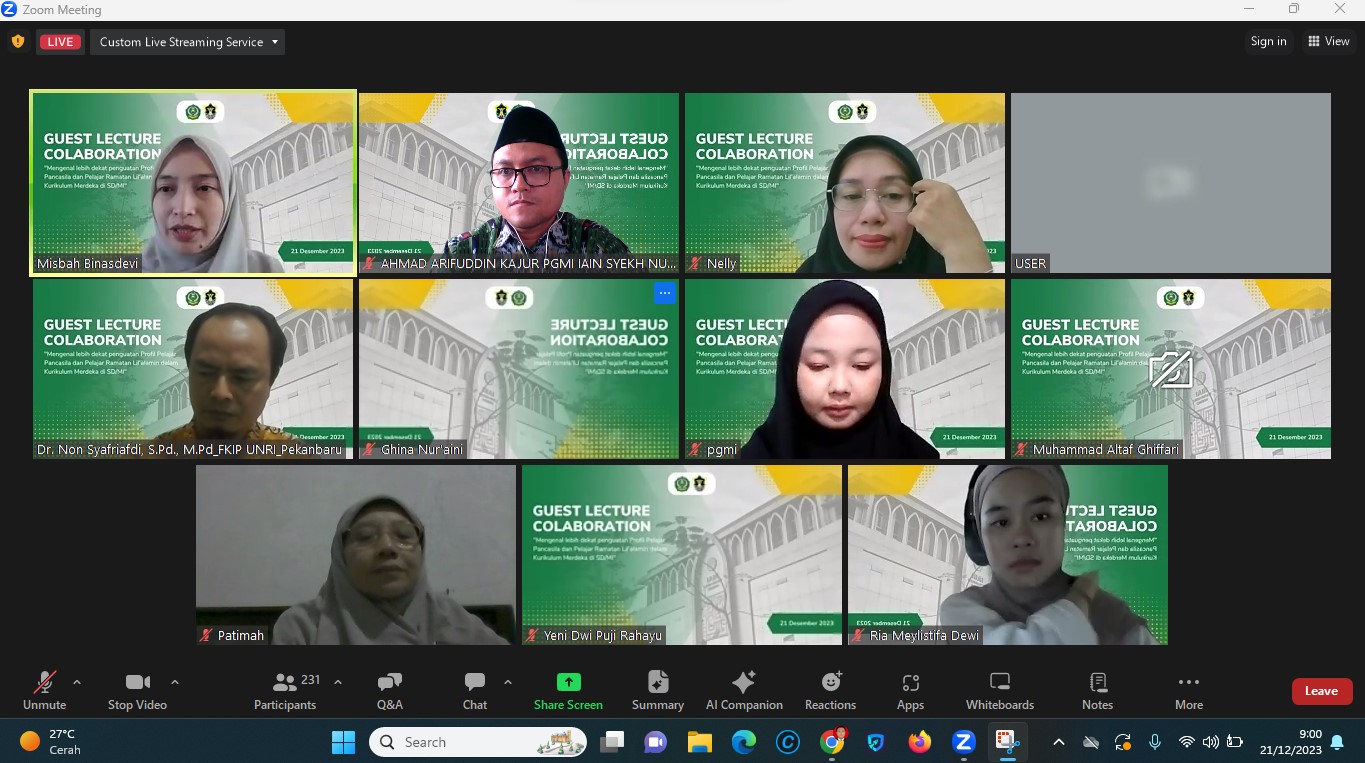
Task: Expand video options arrow beside Stop Video
Action: pos(175,682)
